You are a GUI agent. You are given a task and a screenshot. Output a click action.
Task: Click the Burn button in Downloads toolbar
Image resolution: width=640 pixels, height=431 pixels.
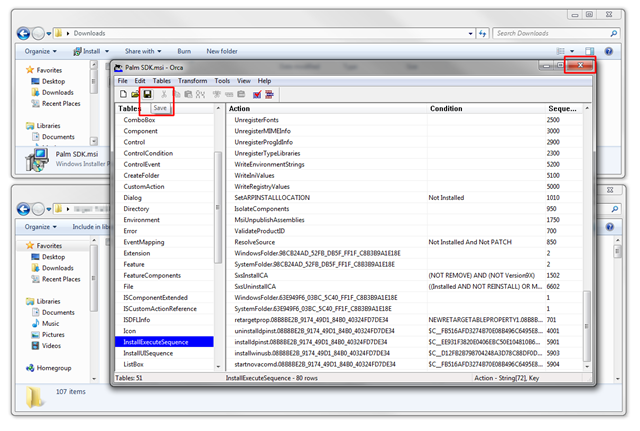tap(184, 51)
